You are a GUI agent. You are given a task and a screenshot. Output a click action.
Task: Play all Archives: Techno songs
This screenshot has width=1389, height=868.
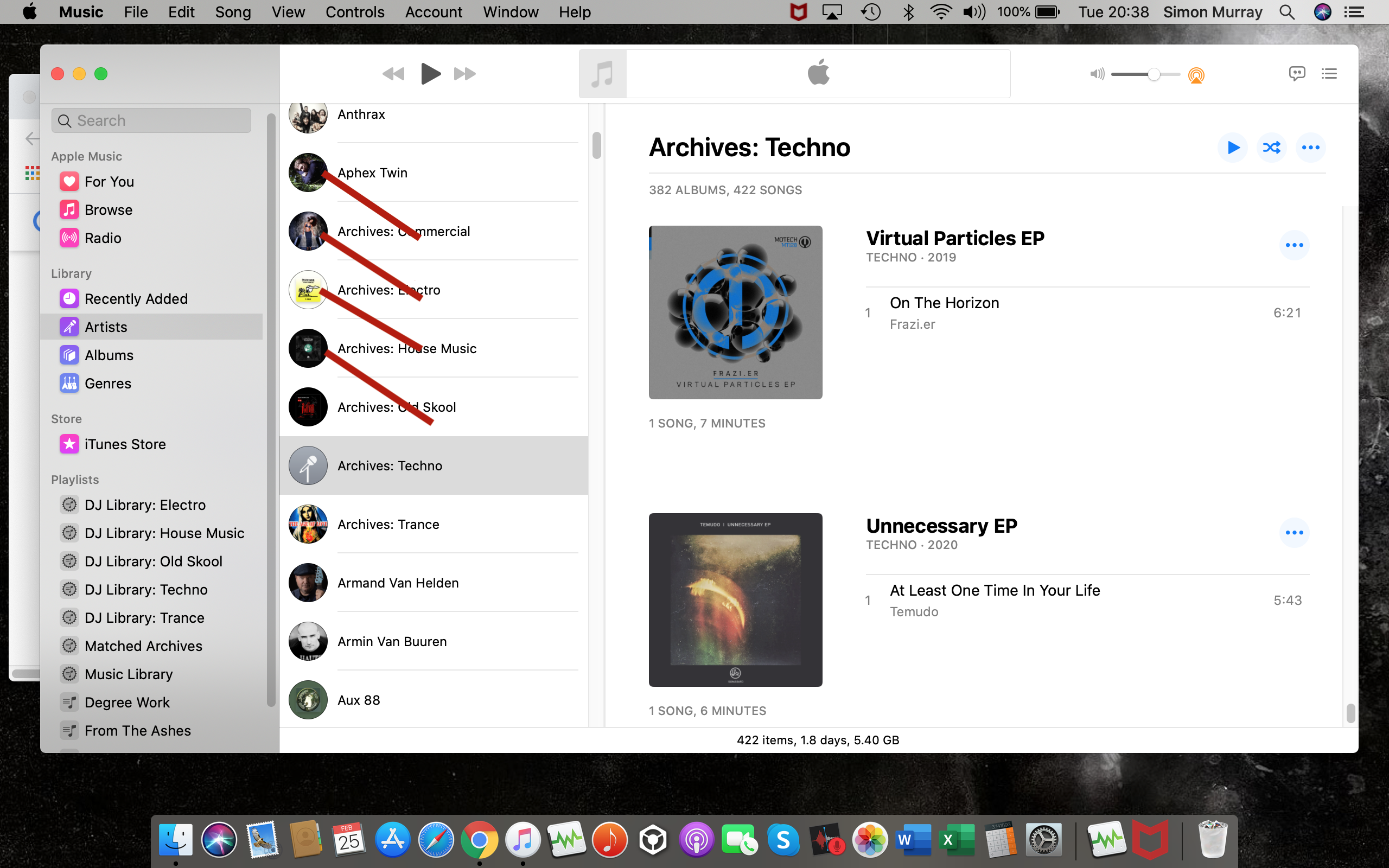(1232, 148)
